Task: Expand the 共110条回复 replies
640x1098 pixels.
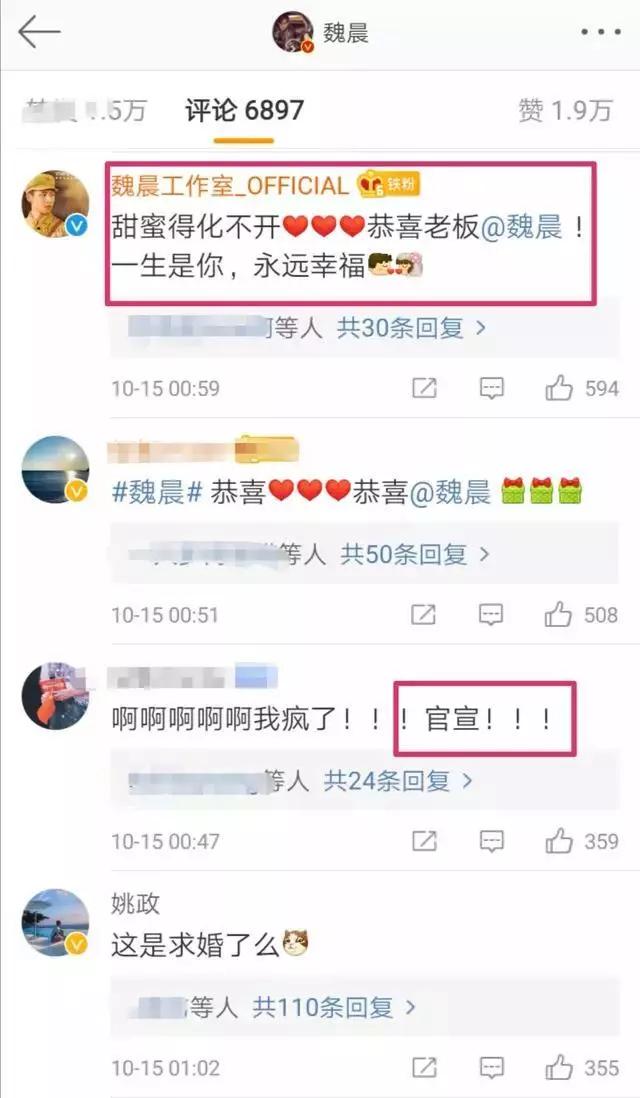Action: tap(335, 1008)
